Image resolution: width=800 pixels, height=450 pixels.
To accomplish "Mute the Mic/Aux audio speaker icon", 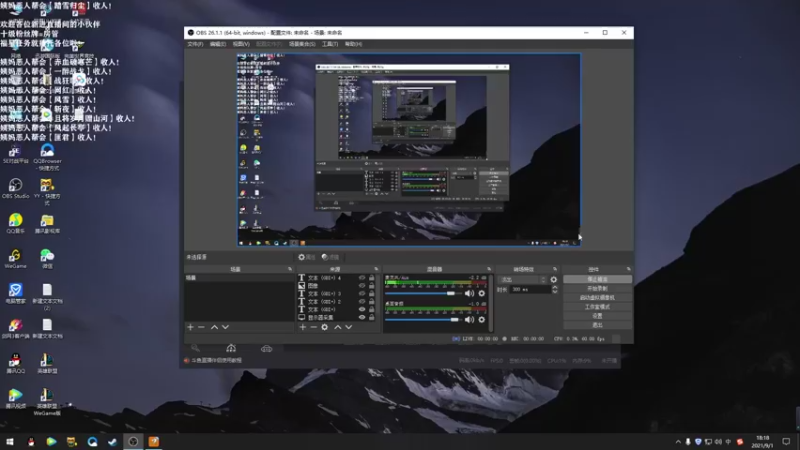I will click(x=469, y=293).
